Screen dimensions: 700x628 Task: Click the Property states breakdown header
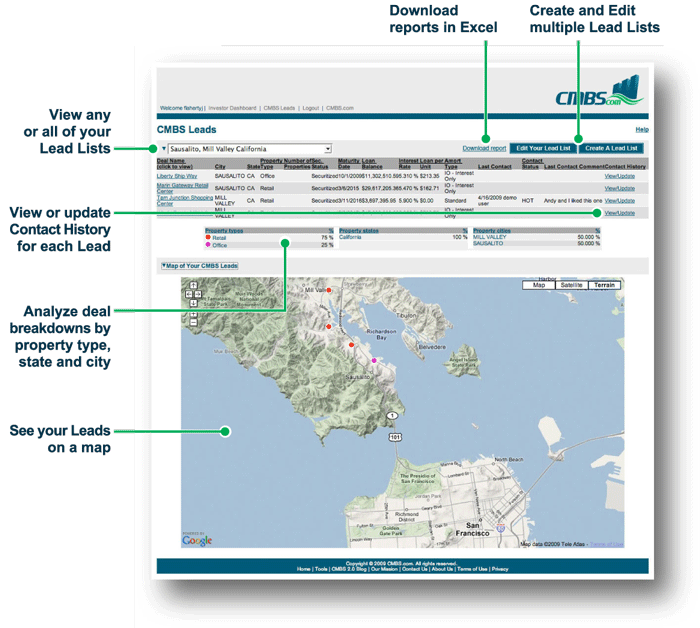[x=359, y=231]
